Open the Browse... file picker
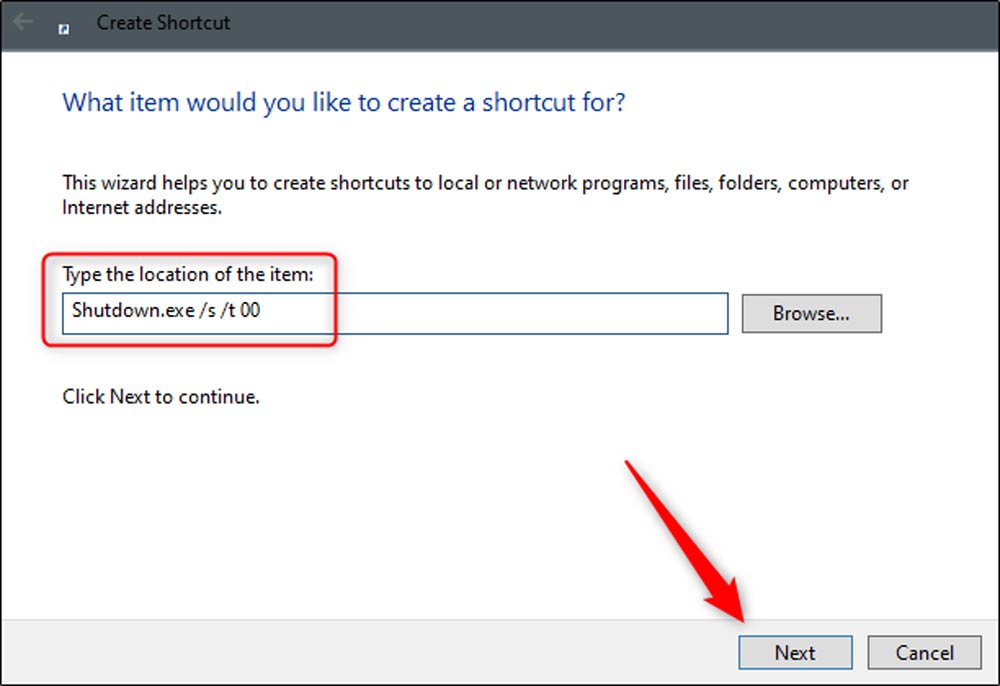 pos(811,313)
